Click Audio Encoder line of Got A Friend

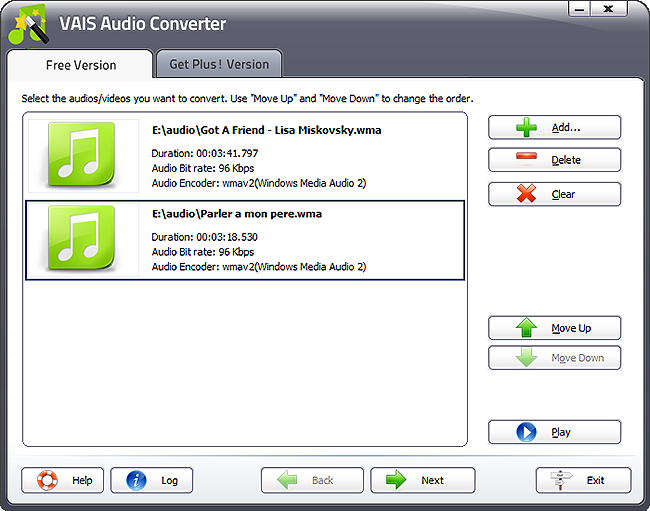259,183
